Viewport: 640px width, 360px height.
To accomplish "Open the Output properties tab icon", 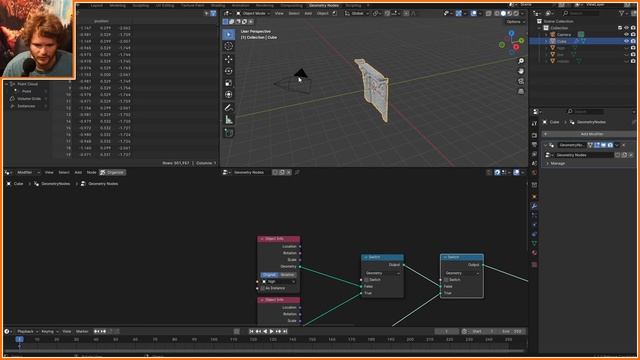I will click(x=534, y=145).
